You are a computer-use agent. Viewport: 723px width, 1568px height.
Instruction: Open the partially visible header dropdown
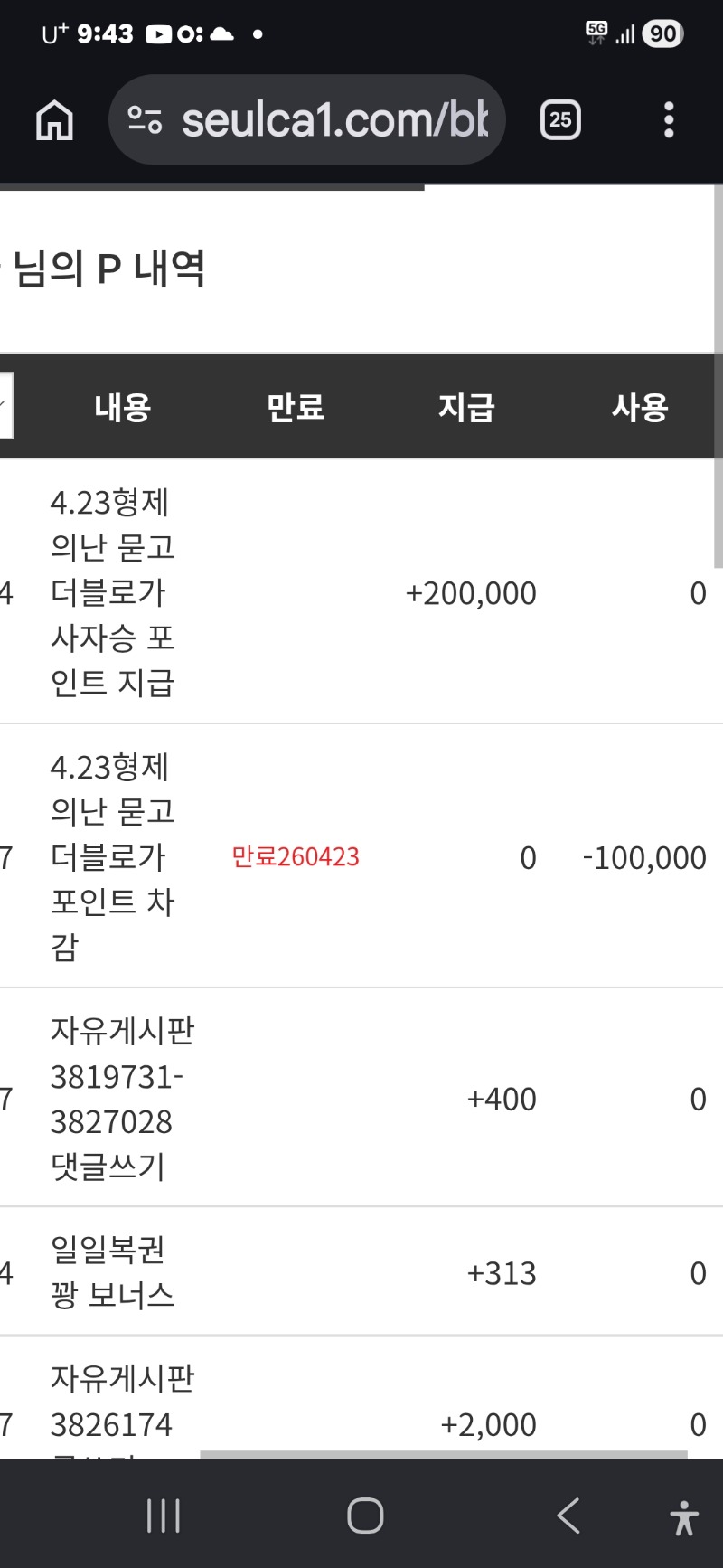click(5, 405)
